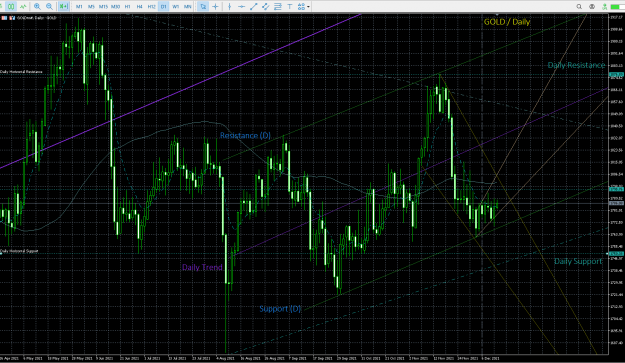This screenshot has height=363, width=625.
Task: Select the M1 timeframe
Action: pos(79,6)
